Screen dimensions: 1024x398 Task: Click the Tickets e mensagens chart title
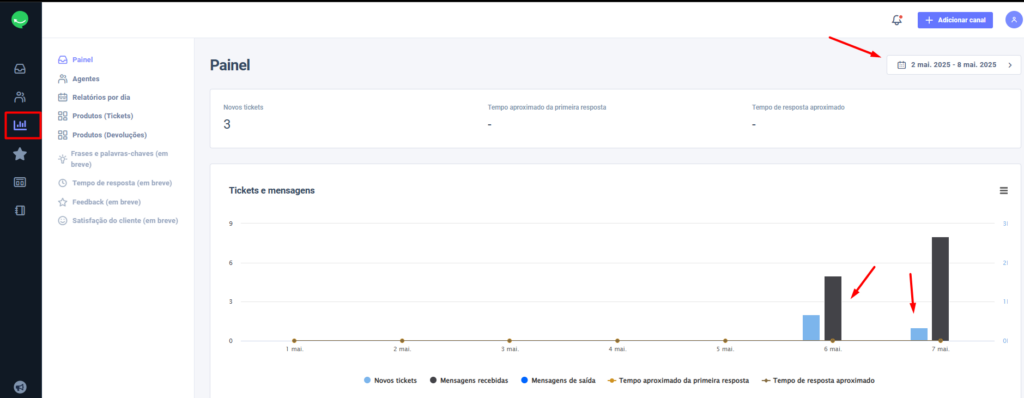click(272, 191)
